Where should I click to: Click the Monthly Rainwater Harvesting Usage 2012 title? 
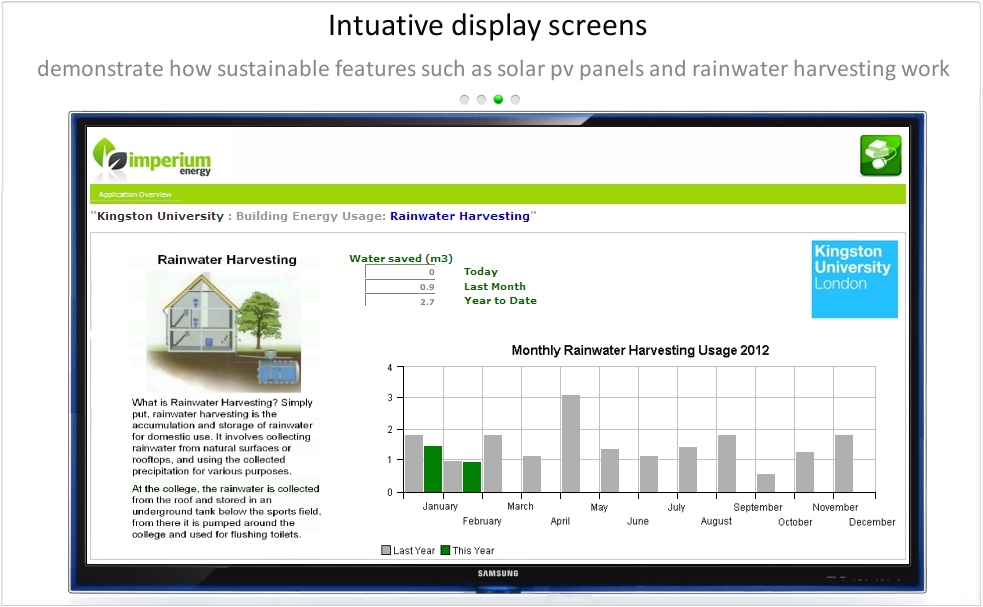point(640,350)
